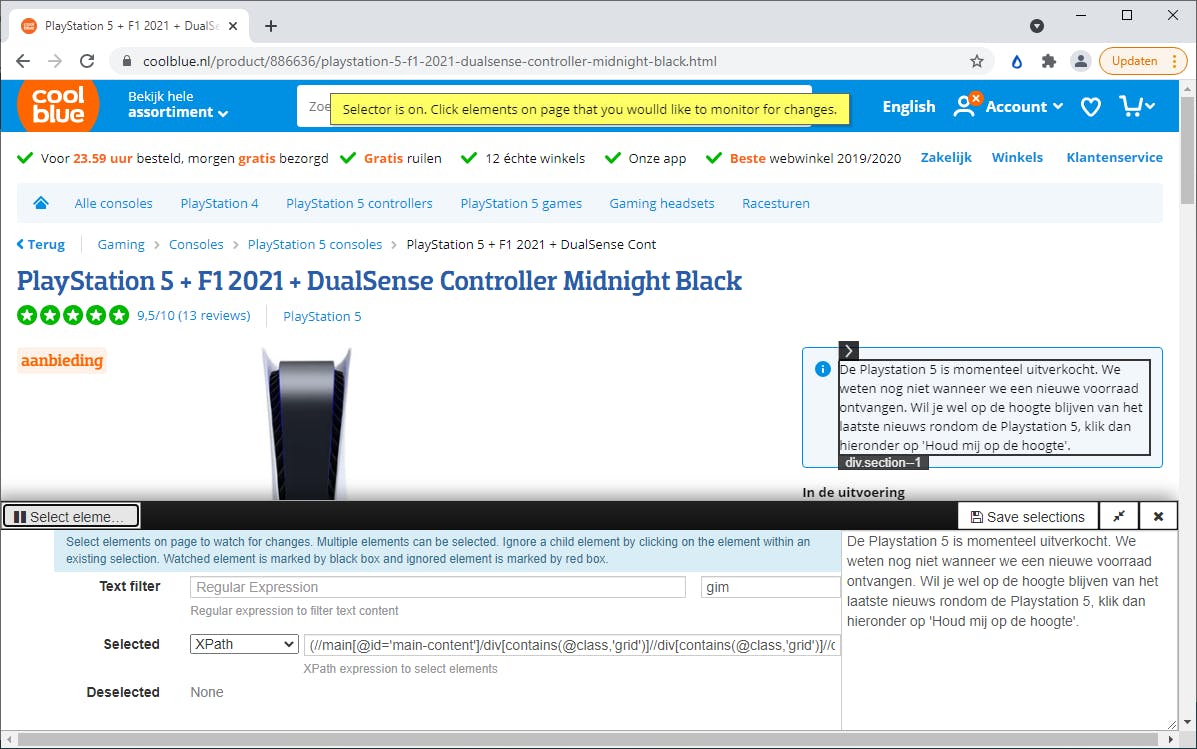Bookmark this page with star icon
Image resolution: width=1197 pixels, height=749 pixels.
coord(976,61)
